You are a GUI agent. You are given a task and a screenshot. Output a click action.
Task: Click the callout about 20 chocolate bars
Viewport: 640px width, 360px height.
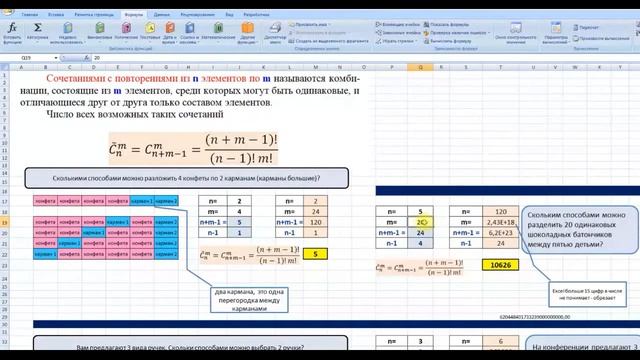[580, 230]
